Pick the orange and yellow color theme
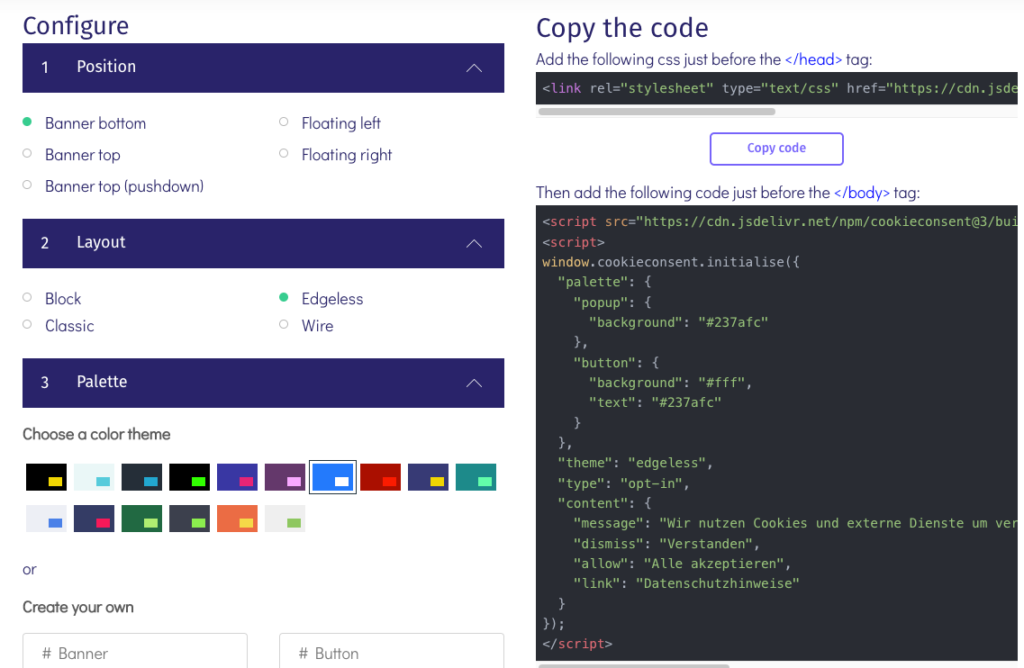Viewport: 1024px width, 668px height. pyautogui.click(x=237, y=518)
